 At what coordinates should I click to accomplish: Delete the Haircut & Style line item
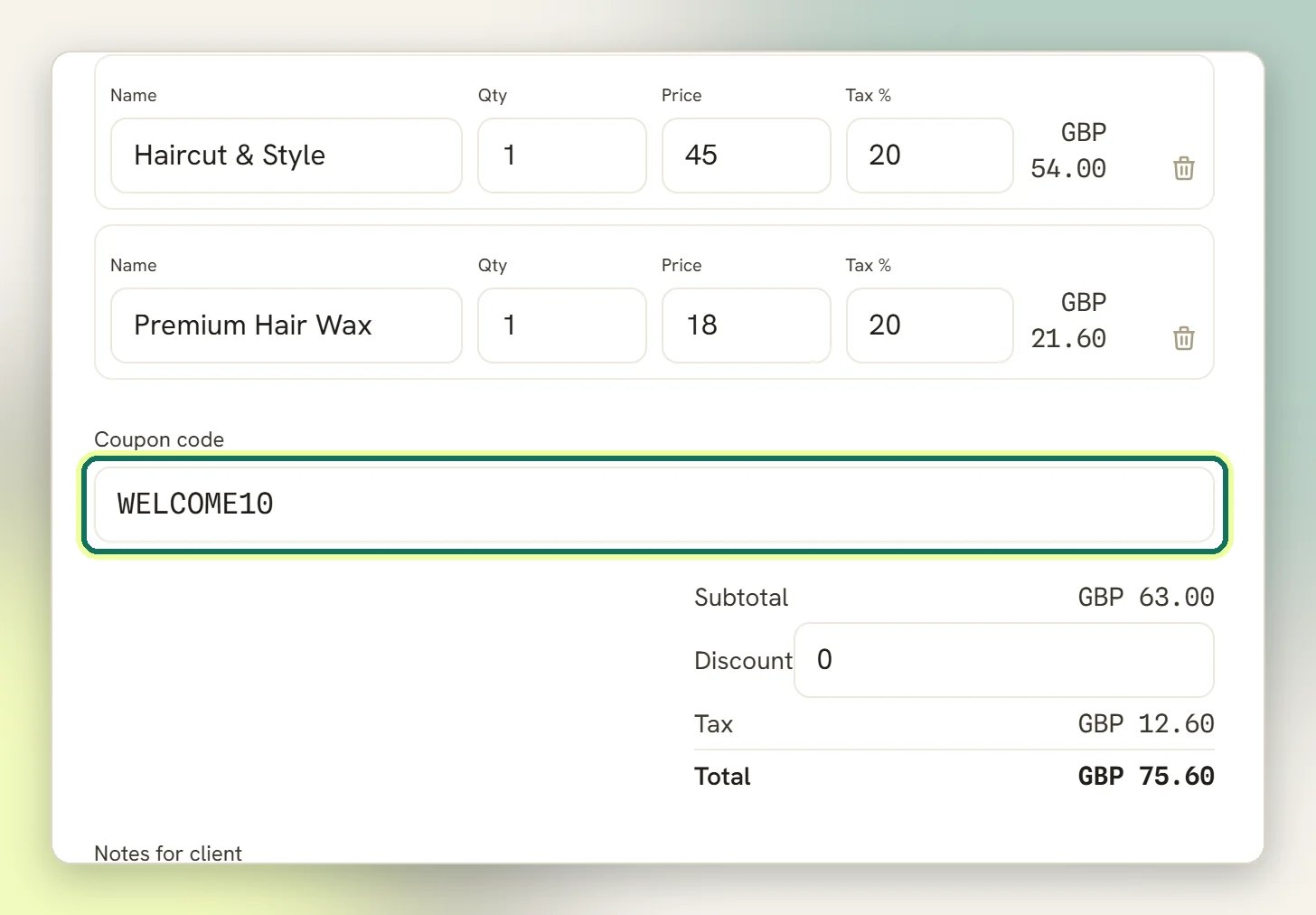[x=1183, y=168]
